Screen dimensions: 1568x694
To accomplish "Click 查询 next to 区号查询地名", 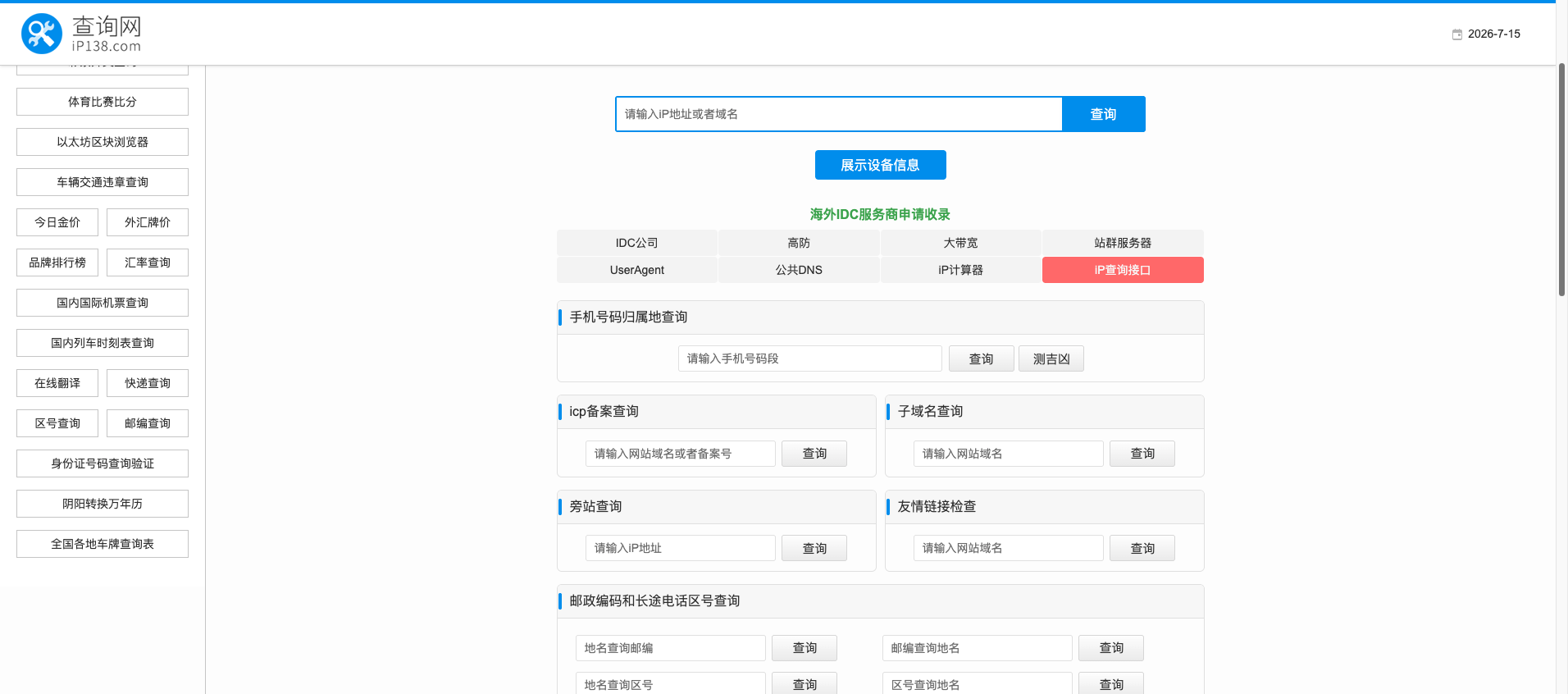I will pos(1111,683).
